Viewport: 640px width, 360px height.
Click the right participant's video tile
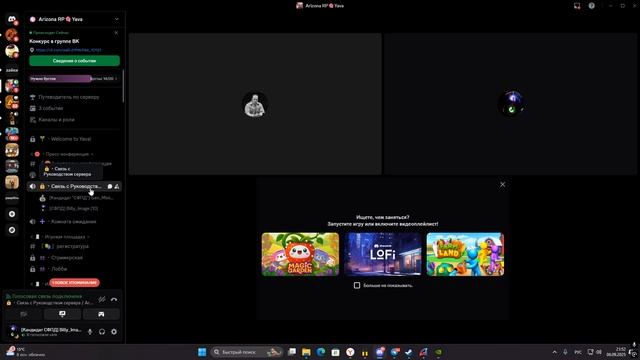click(x=510, y=104)
